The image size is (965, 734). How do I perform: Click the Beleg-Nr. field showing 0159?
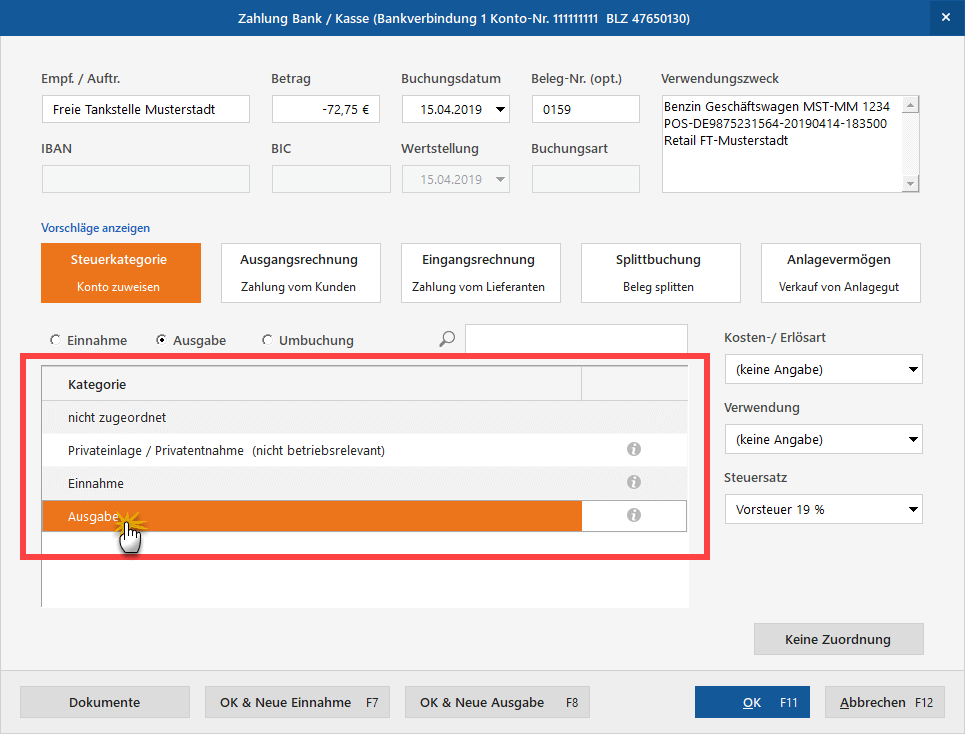point(585,110)
